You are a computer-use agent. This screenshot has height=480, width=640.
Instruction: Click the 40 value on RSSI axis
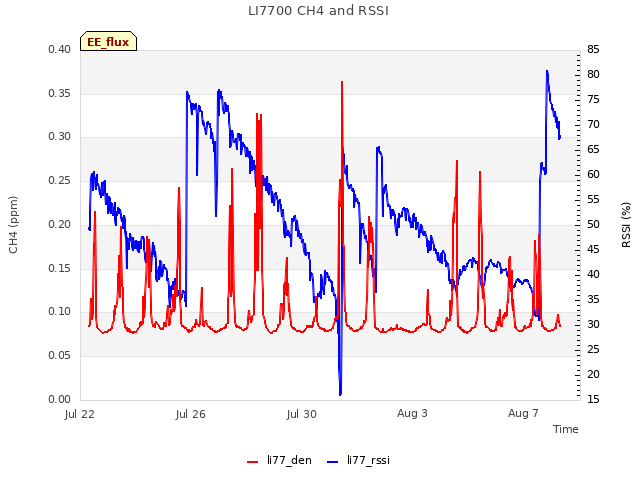[x=593, y=275]
